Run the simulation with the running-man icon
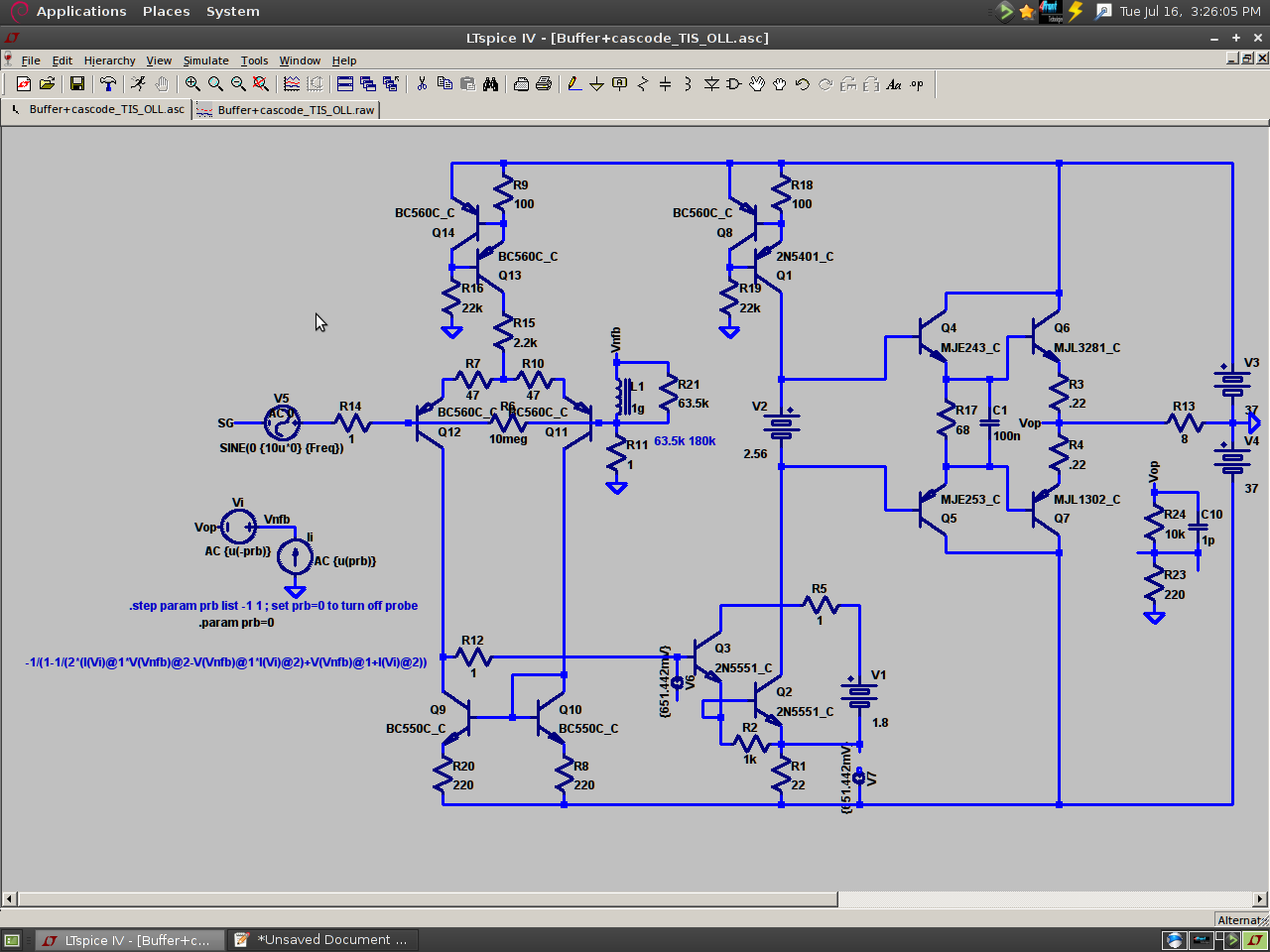The width and height of the screenshot is (1270, 952). pos(139,84)
